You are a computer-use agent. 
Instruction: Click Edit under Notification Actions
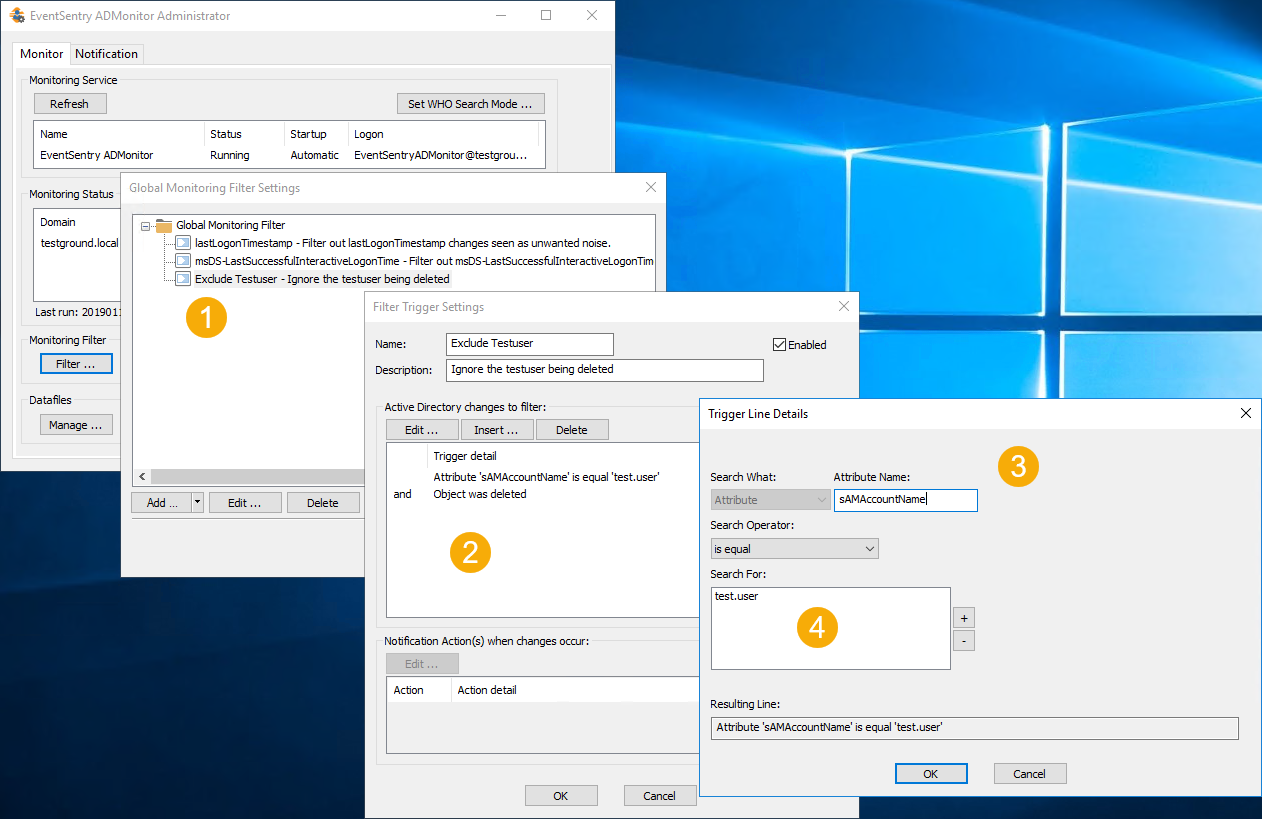pyautogui.click(x=422, y=664)
